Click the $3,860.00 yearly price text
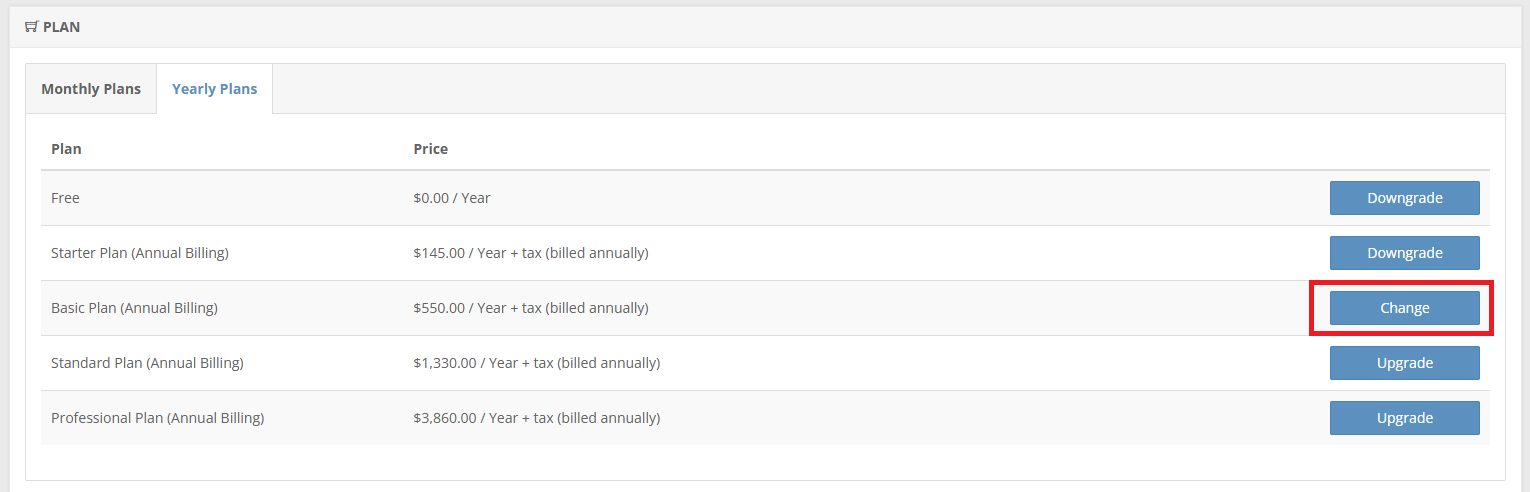Image resolution: width=1530 pixels, height=492 pixels. pyautogui.click(x=536, y=418)
